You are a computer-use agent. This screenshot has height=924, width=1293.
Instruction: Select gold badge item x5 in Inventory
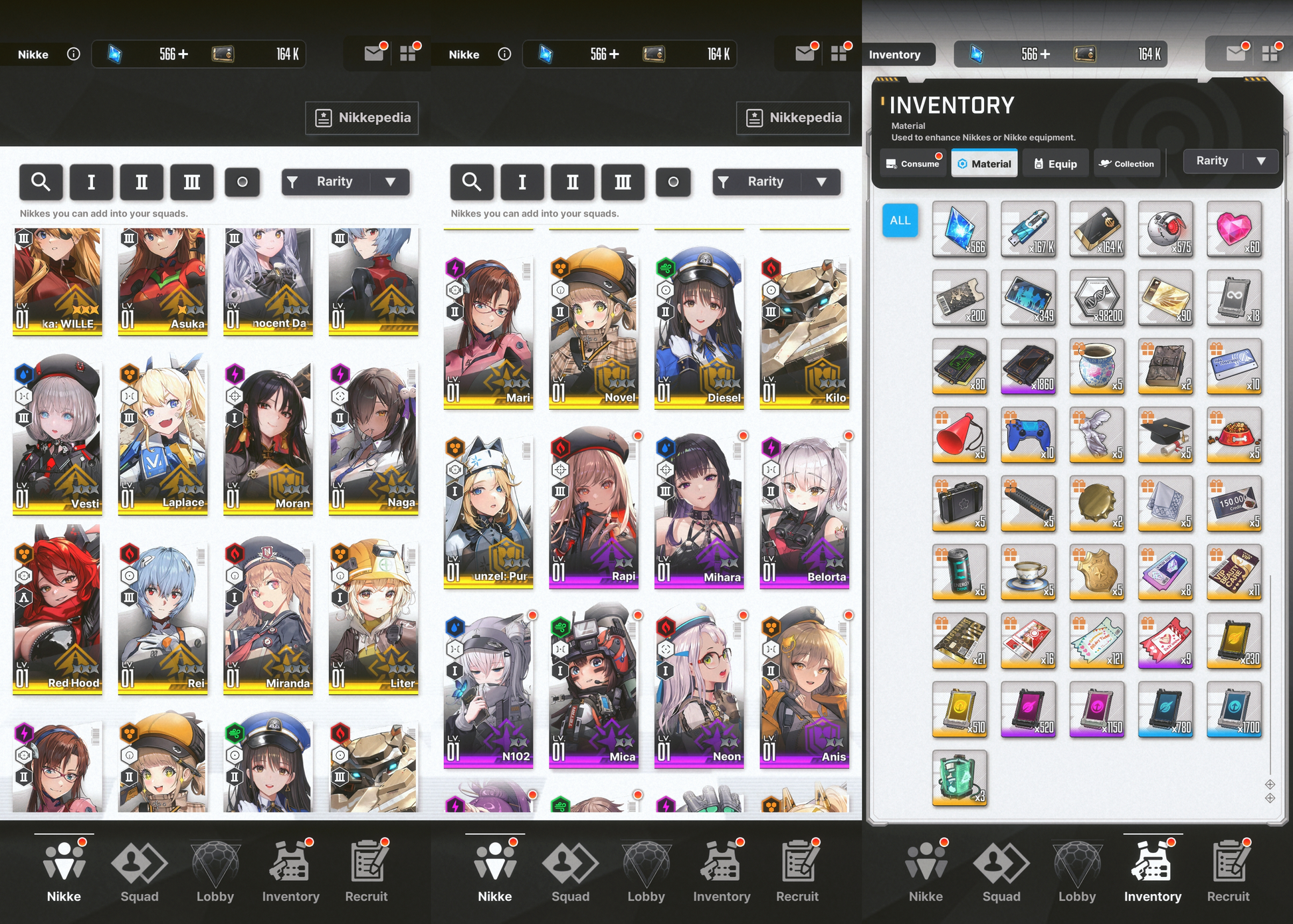pos(1096,572)
